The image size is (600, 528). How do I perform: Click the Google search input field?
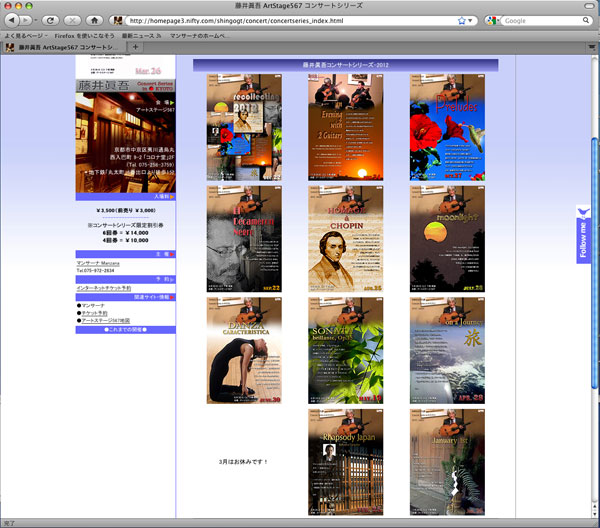click(542, 21)
